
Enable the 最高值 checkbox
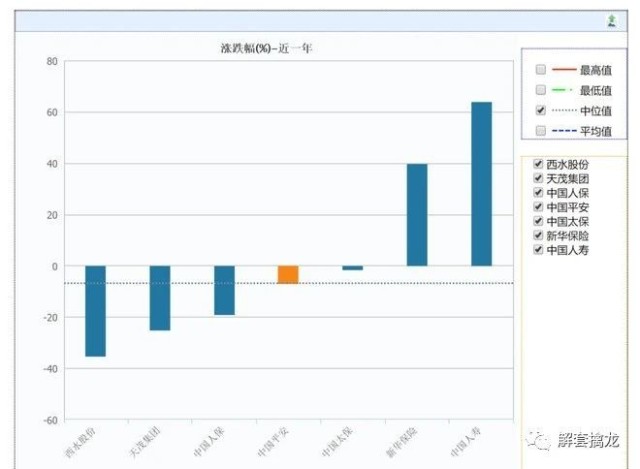click(541, 70)
